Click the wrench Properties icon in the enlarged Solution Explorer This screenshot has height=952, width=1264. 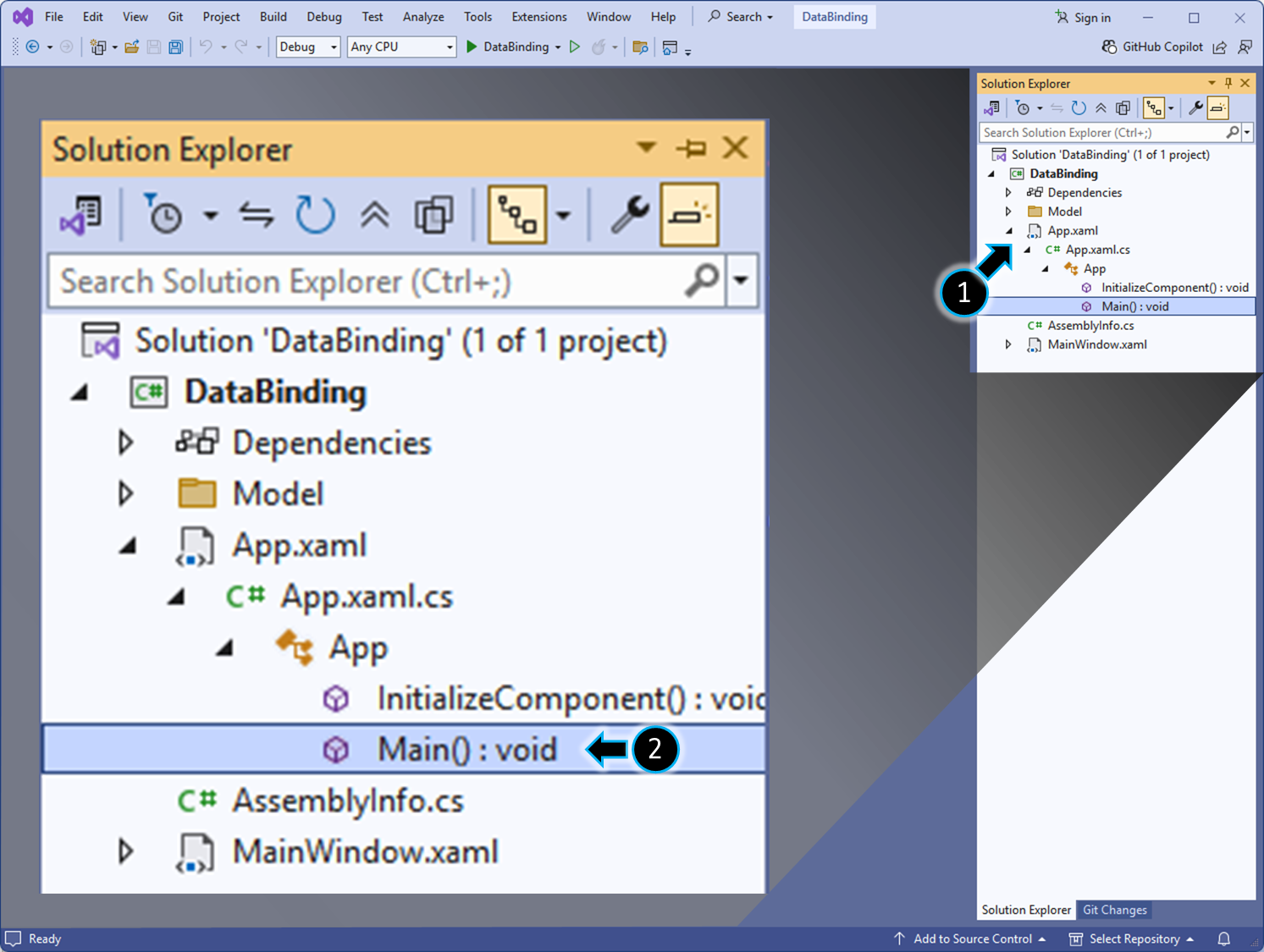click(x=630, y=214)
